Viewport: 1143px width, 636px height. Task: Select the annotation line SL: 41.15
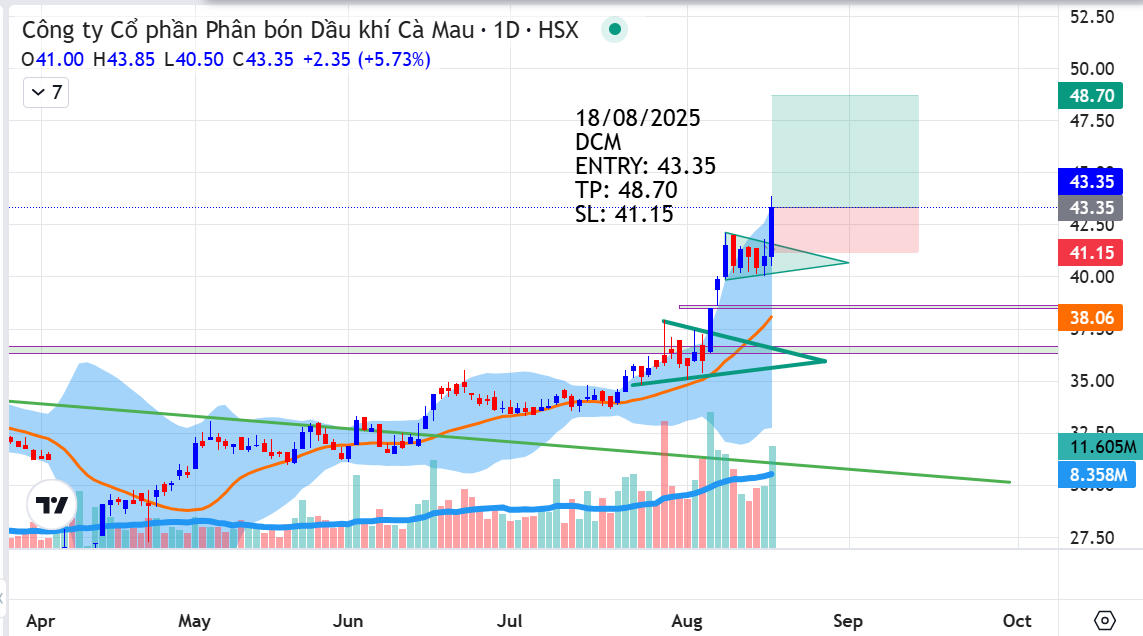[x=624, y=214]
